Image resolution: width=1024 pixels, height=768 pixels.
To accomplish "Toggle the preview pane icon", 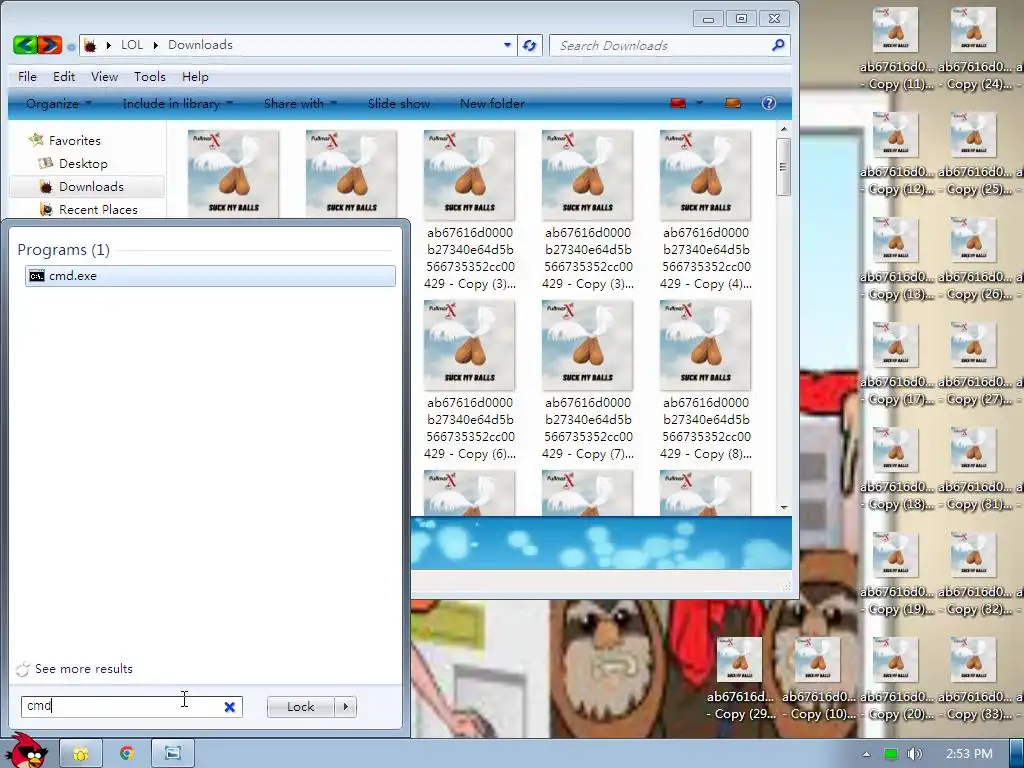I will 733,103.
